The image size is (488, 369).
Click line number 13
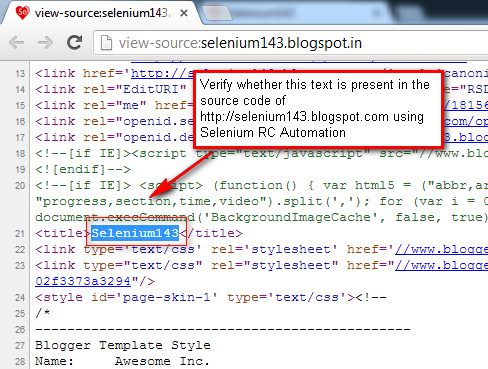pyautogui.click(x=20, y=73)
